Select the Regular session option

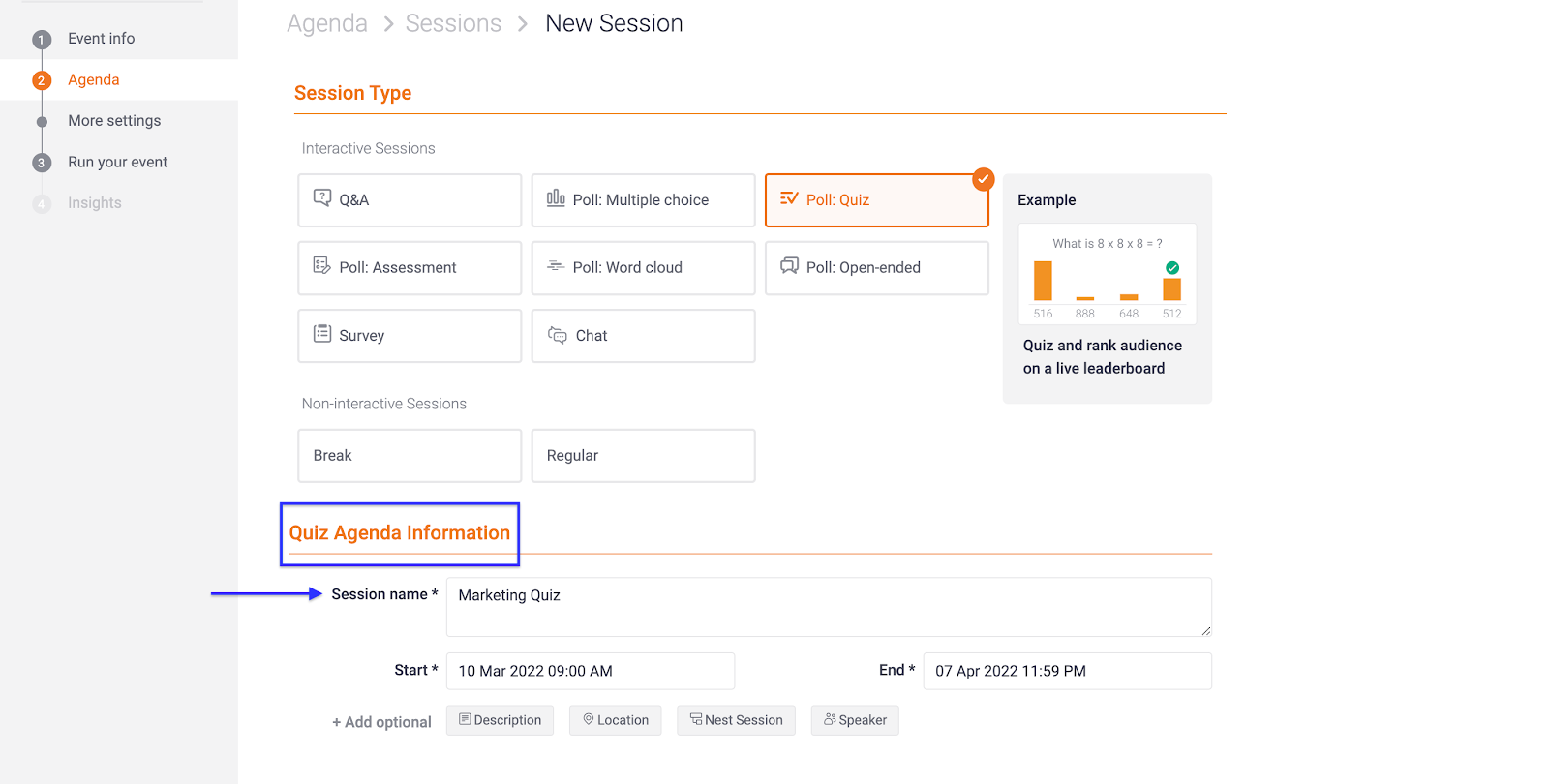[x=643, y=456]
